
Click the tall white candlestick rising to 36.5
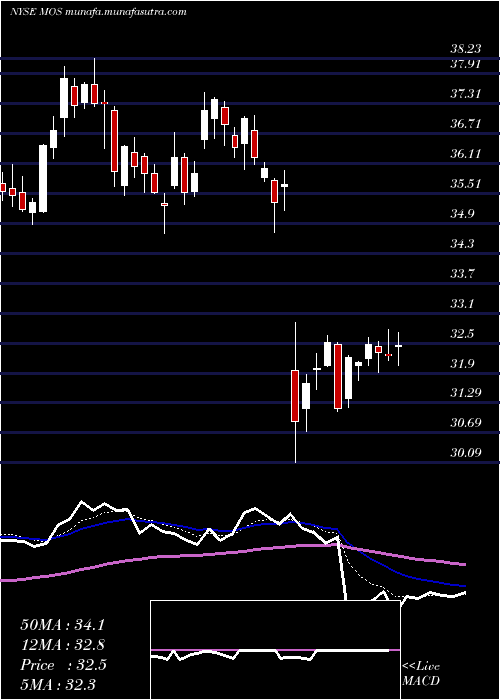pos(43,178)
